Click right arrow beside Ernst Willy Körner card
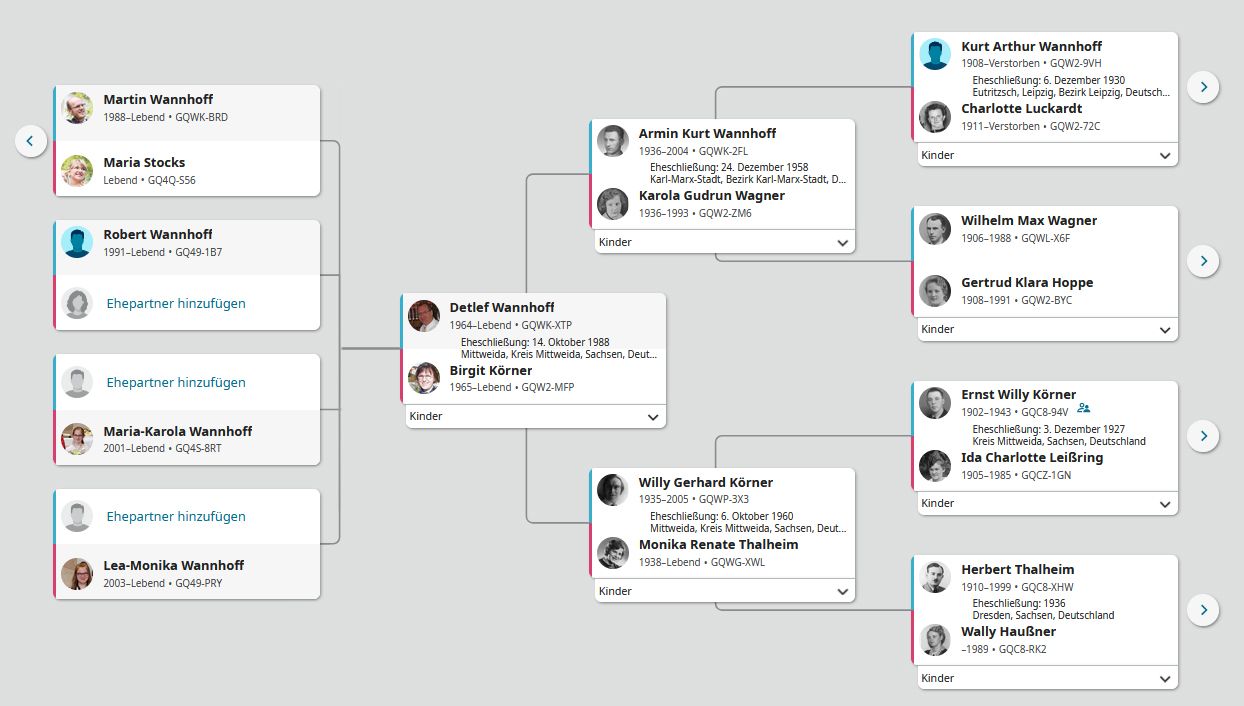This screenshot has width=1244, height=706. (x=1203, y=435)
